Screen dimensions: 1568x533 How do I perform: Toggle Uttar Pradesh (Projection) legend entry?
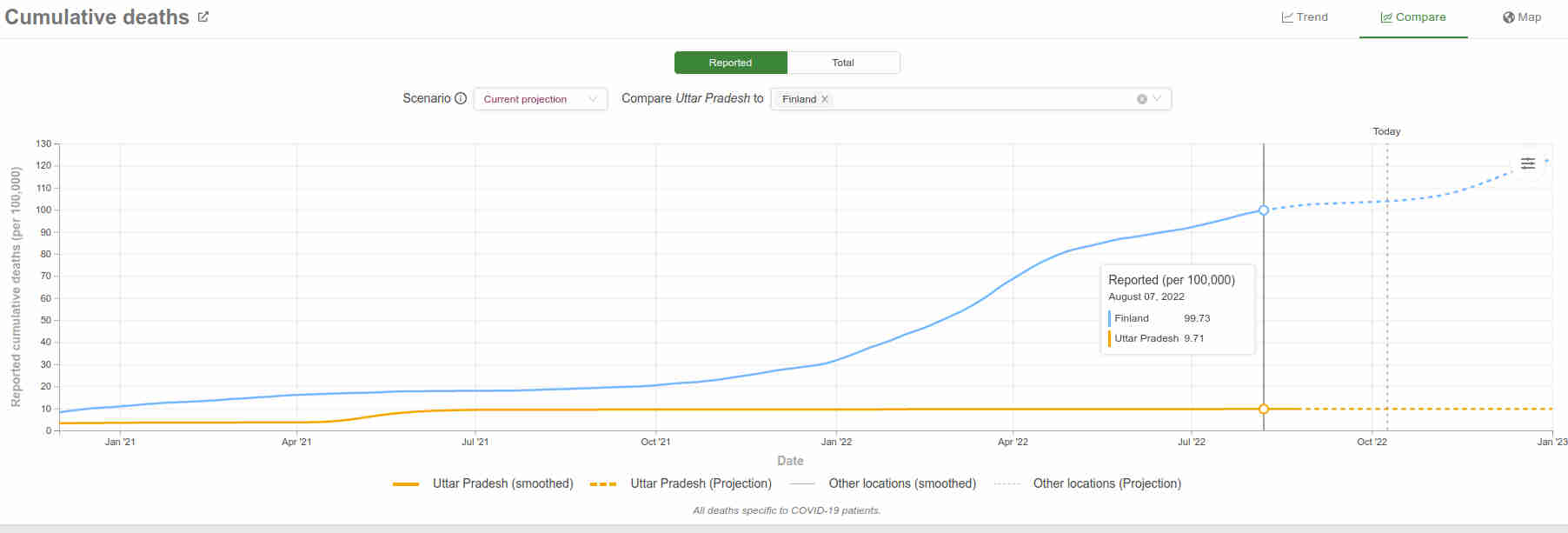tap(681, 483)
